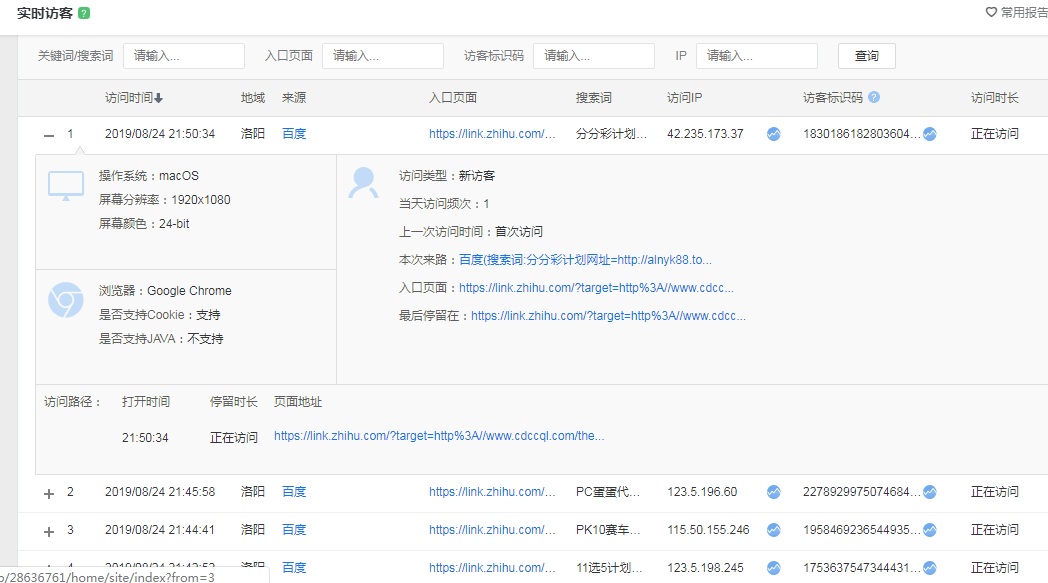Click the trend icon next to IP 123.5.196.60

click(x=773, y=492)
